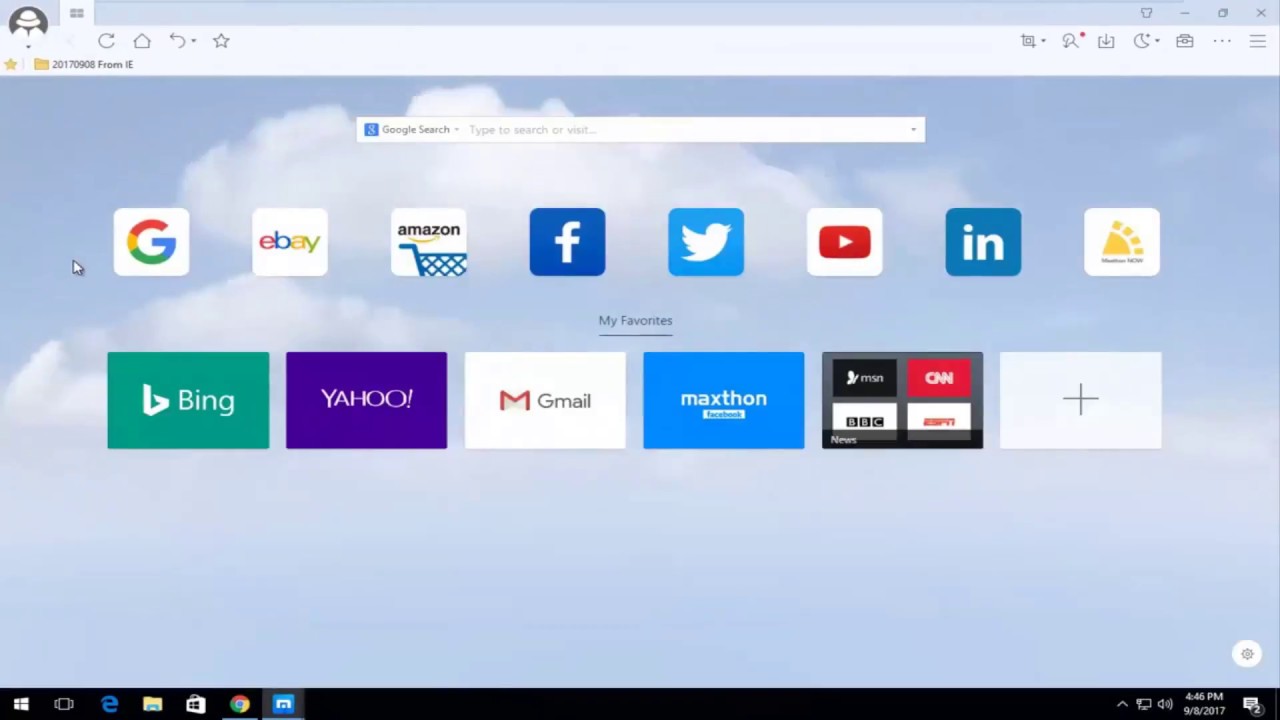The image size is (1280, 720).
Task: Go to the home page icon
Action: pos(142,41)
